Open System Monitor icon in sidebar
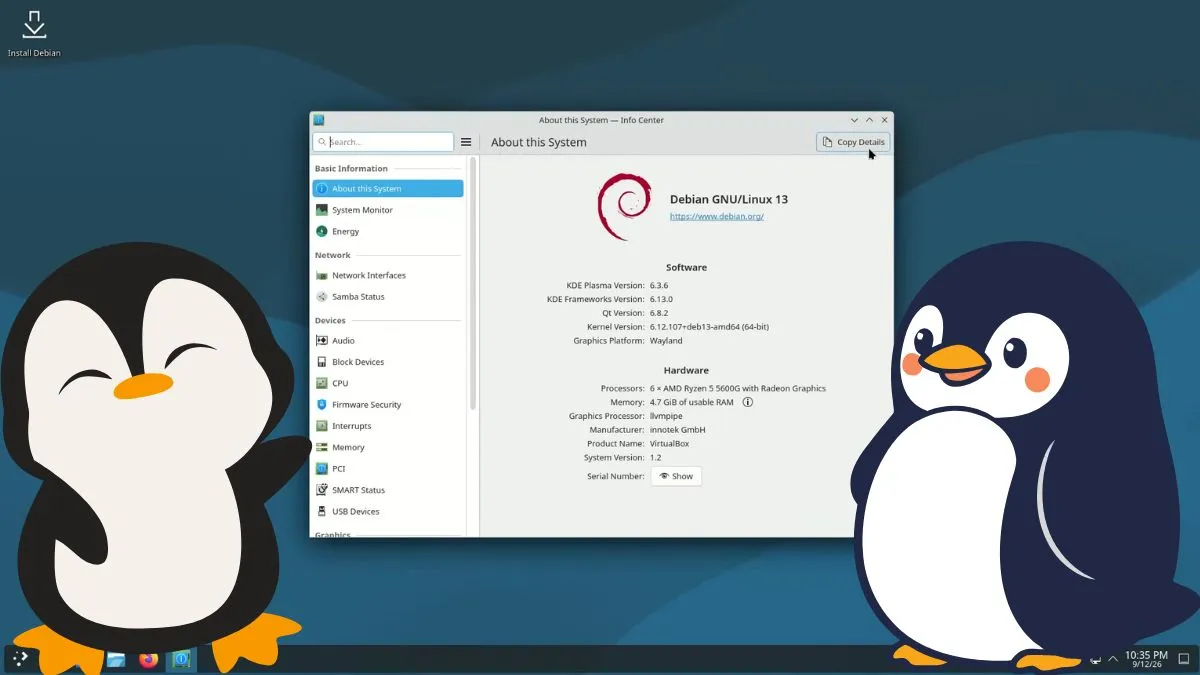This screenshot has width=1200, height=675. tap(322, 210)
